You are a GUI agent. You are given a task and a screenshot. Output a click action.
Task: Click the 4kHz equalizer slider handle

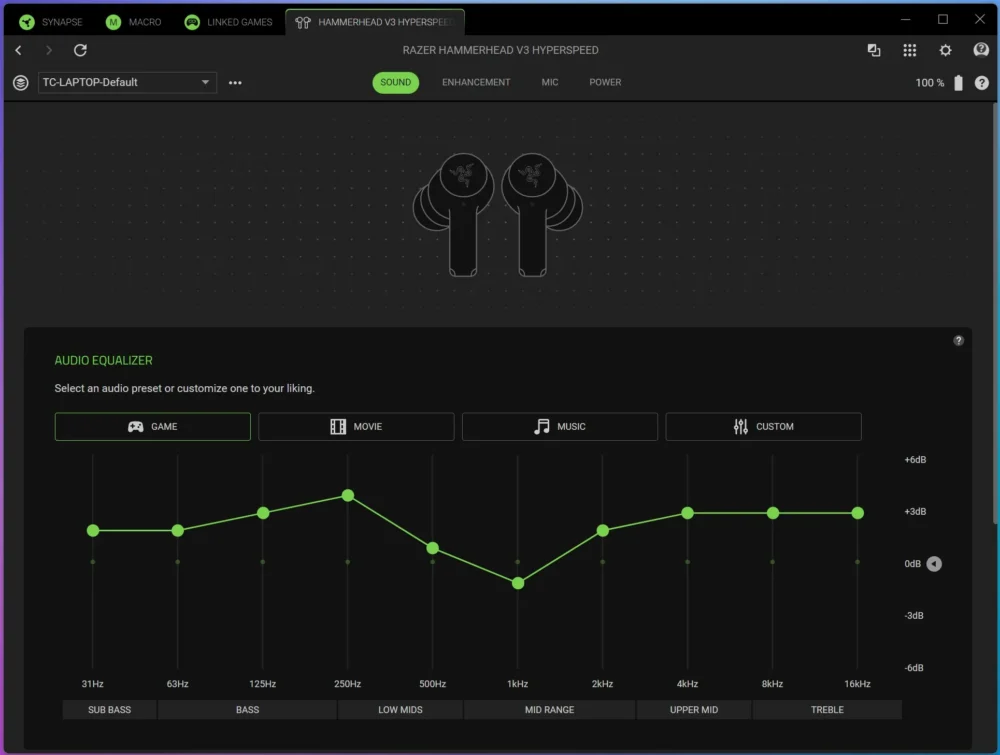click(x=688, y=513)
